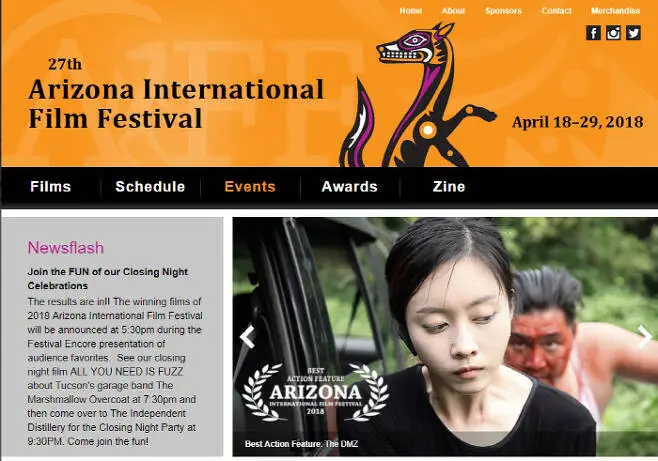Visit the Sponsors link

504,11
